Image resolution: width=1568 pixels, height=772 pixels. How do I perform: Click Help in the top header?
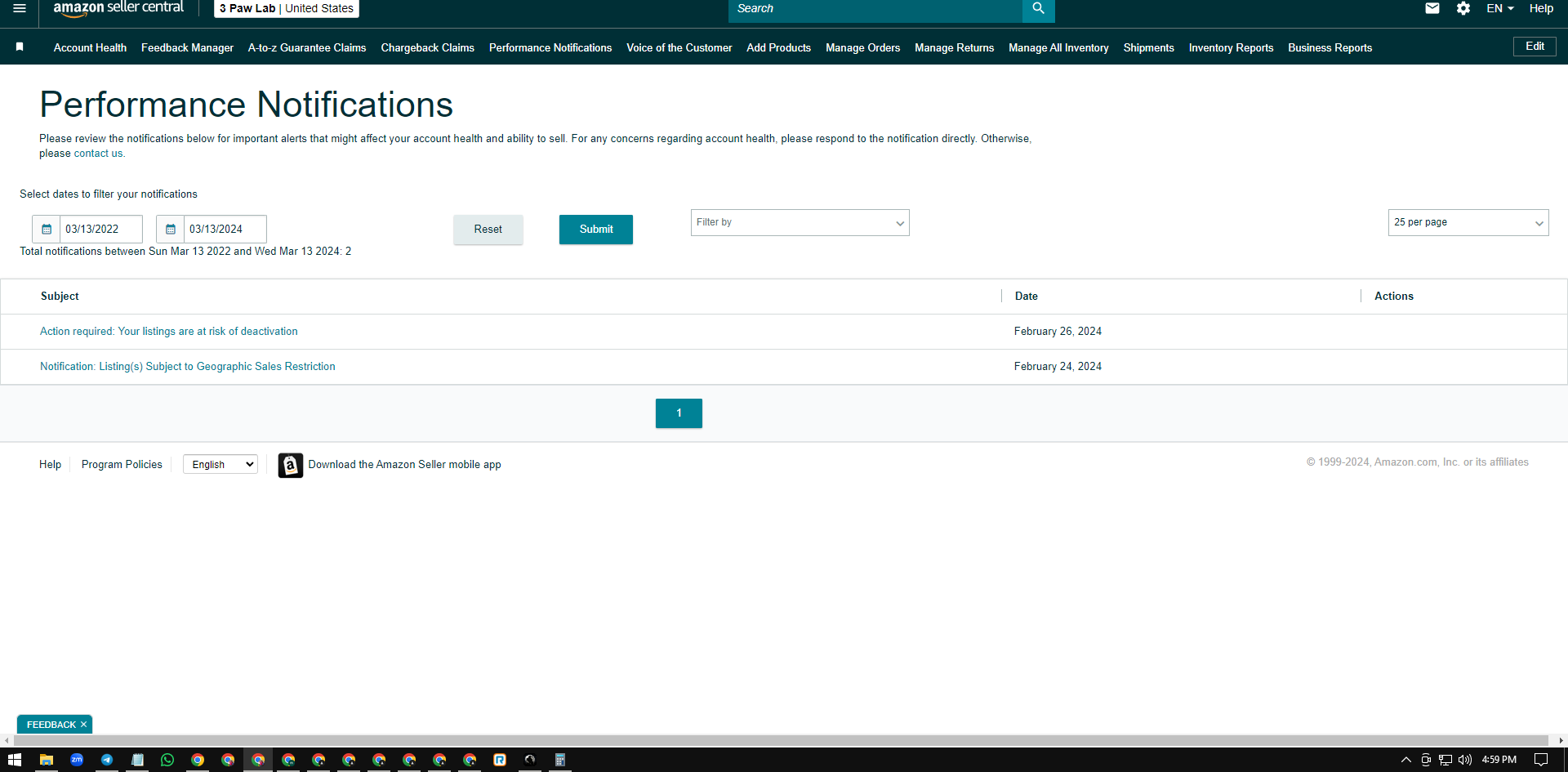click(1541, 8)
